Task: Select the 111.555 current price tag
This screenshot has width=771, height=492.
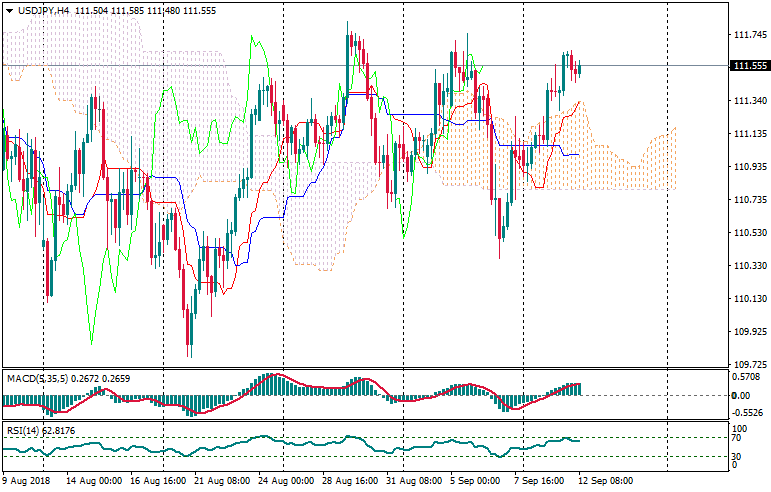Action: point(750,66)
